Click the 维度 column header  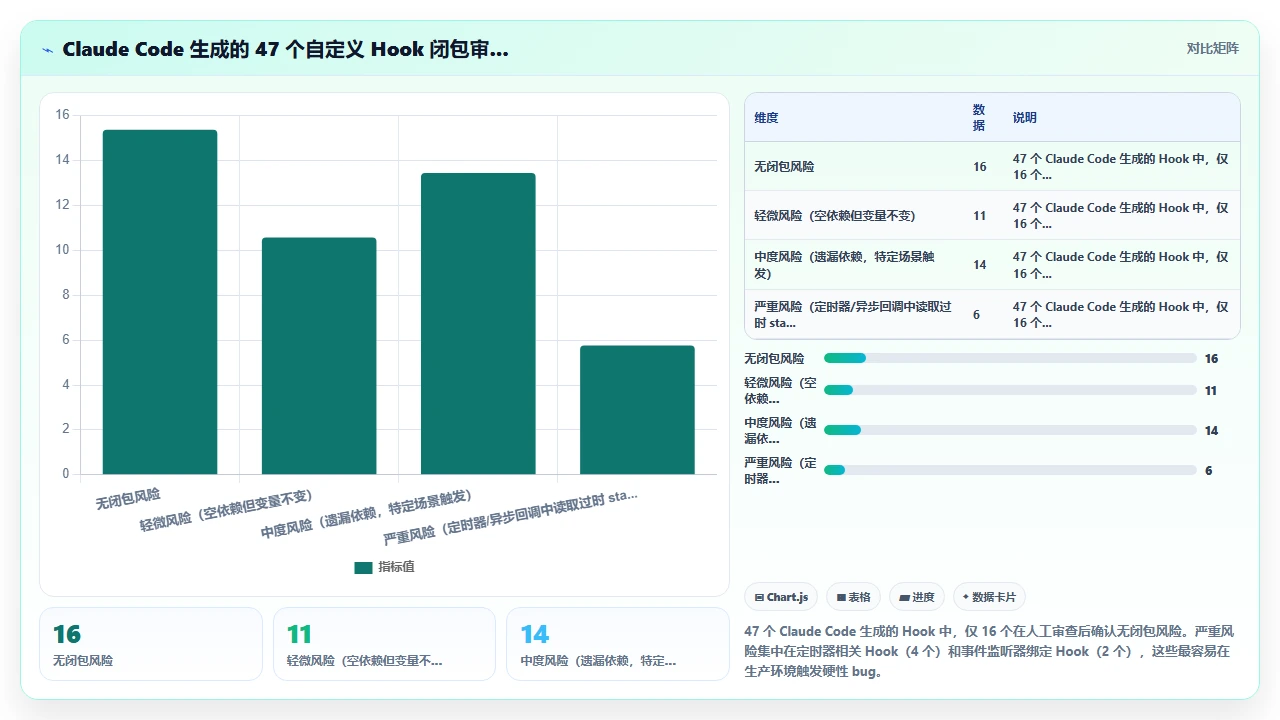766,118
